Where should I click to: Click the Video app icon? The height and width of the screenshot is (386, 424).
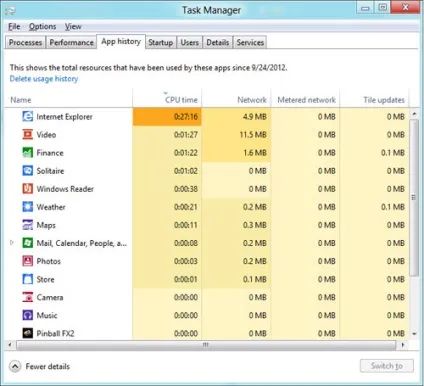coord(28,135)
